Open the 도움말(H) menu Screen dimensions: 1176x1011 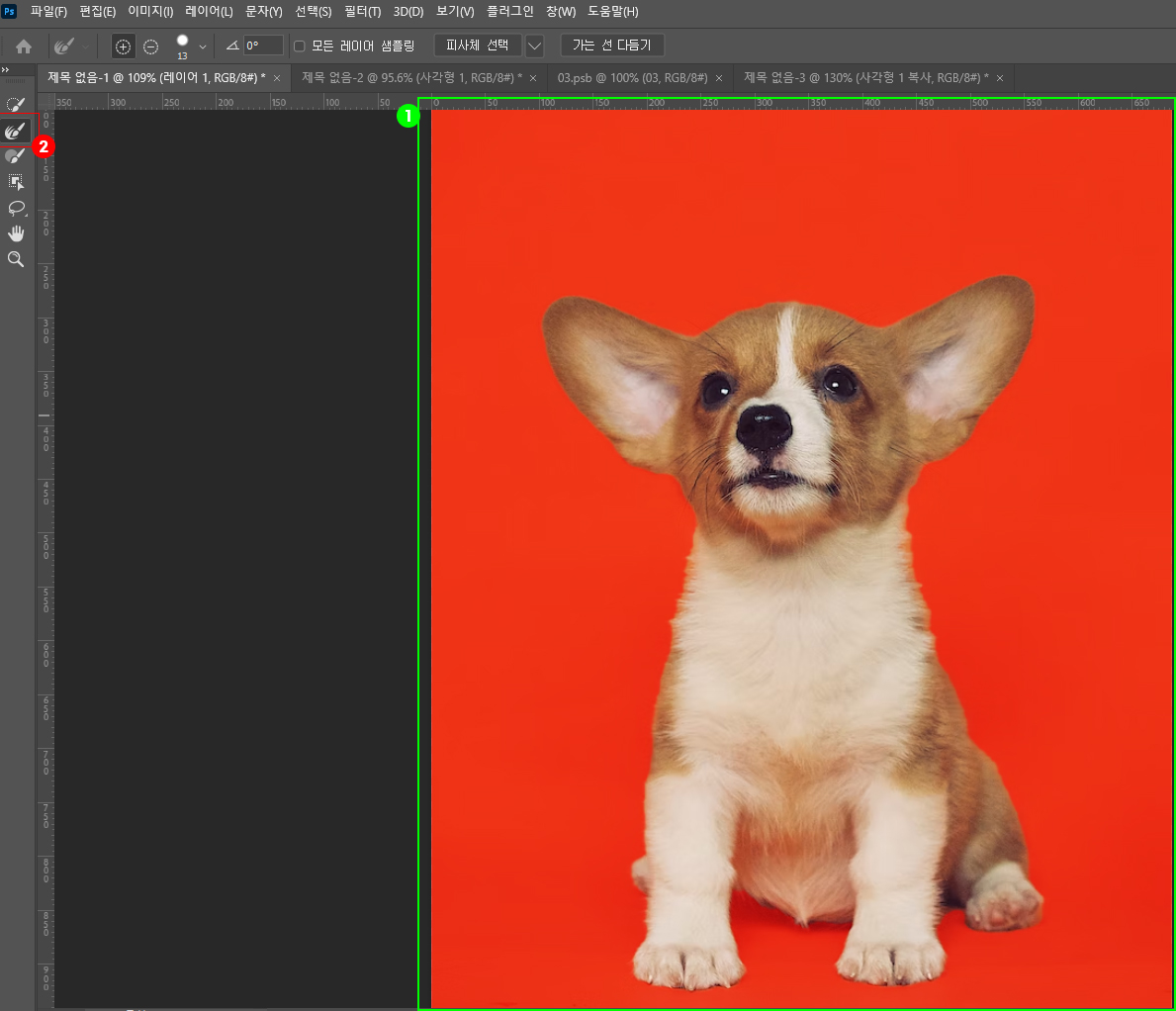pyautogui.click(x=613, y=12)
